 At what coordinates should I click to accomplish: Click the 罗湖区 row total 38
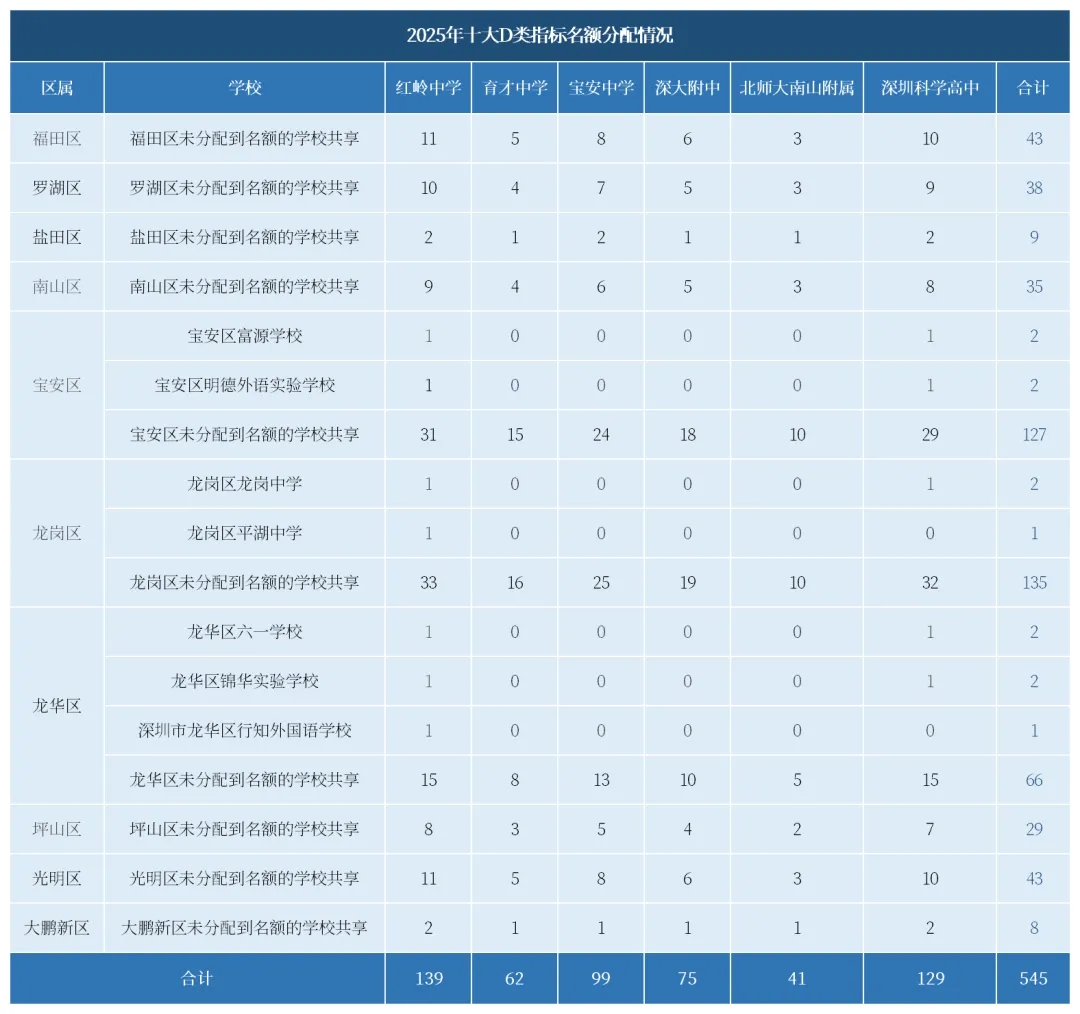pos(1034,188)
